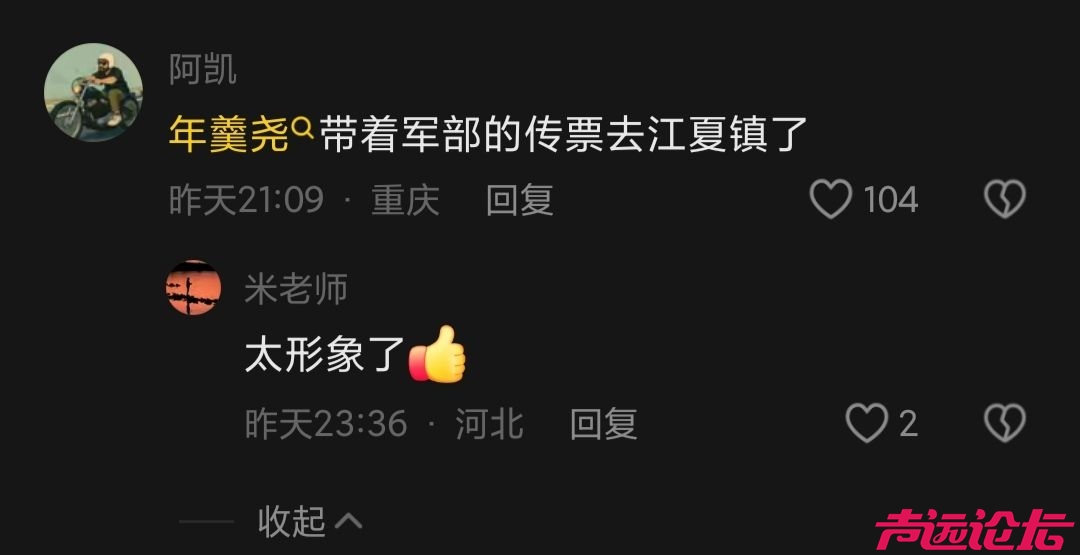Select the comment text 带着军部的传票去江夏镇了

pos(563,135)
